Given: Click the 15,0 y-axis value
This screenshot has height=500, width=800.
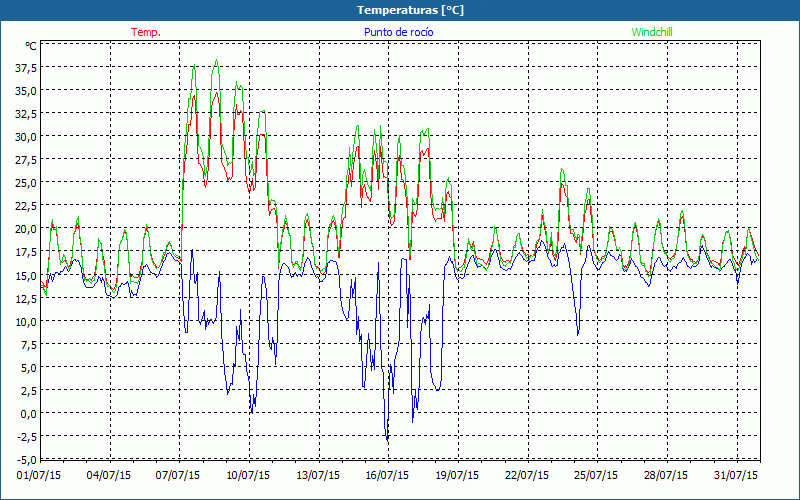Looking at the screenshot, I should tap(26, 275).
